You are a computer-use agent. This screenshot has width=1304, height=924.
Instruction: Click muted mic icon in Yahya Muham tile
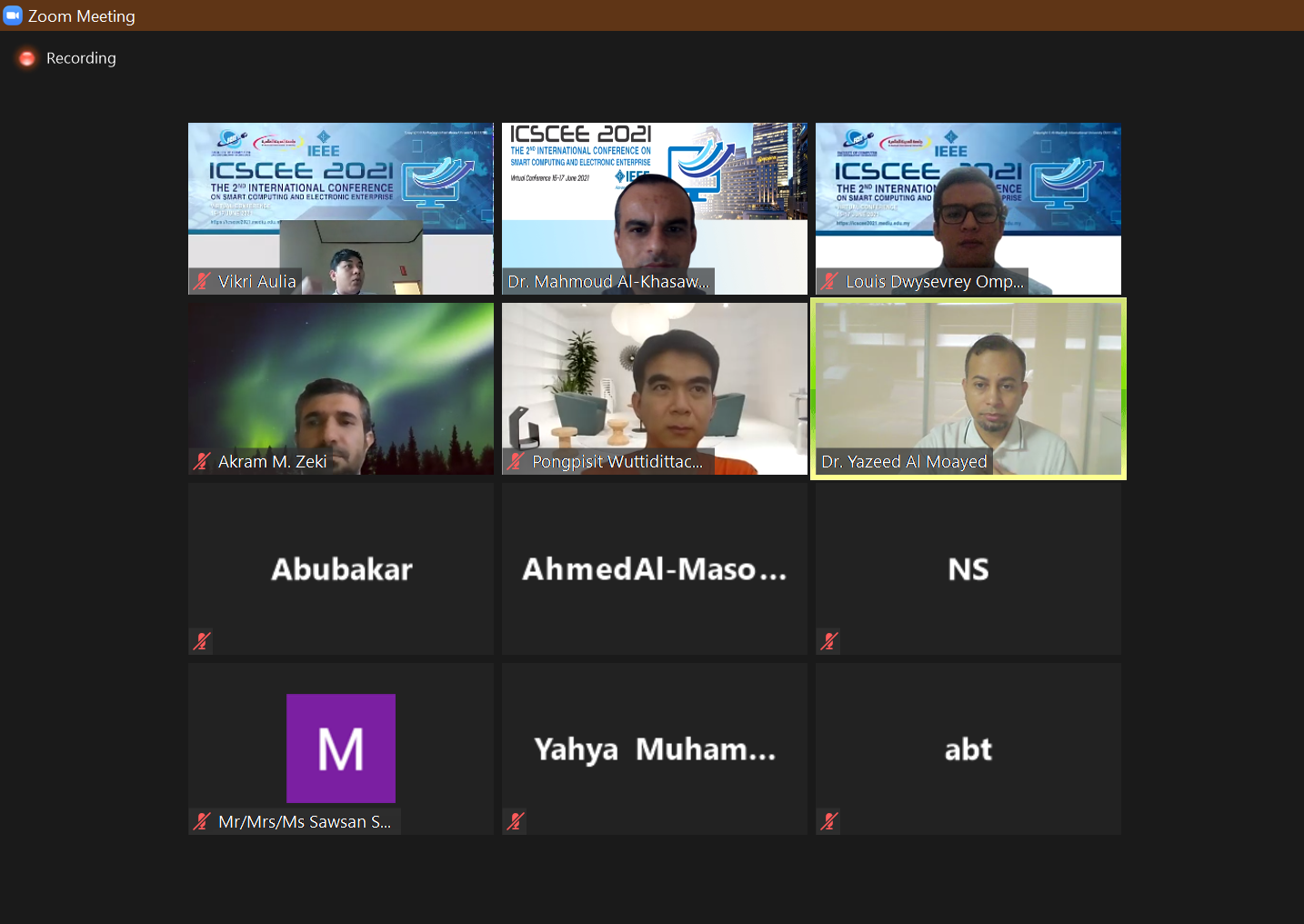pos(516,821)
